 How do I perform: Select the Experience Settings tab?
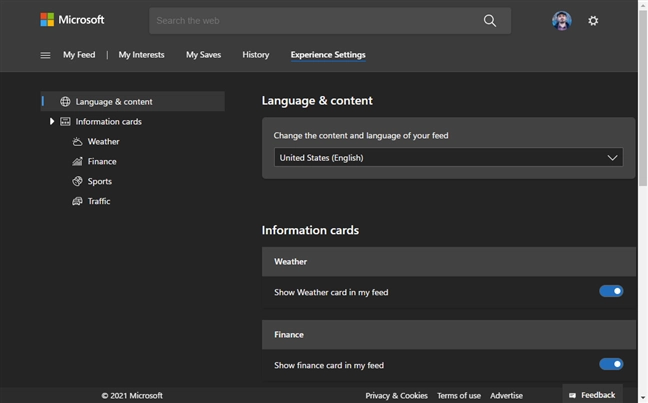tap(328, 55)
